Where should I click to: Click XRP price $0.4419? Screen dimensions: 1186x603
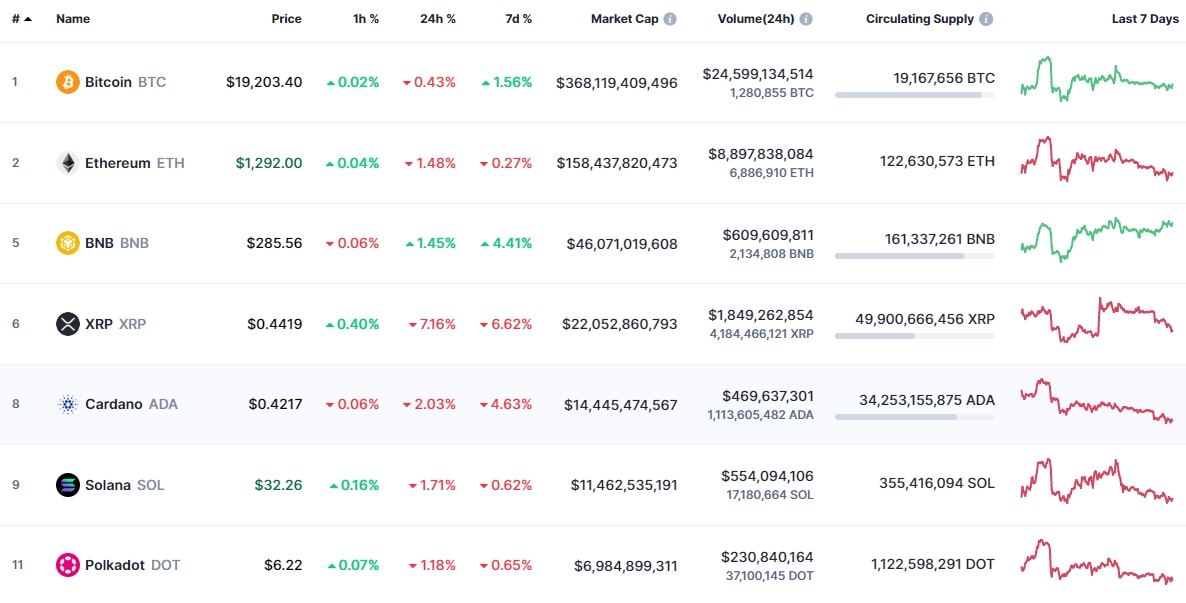point(275,324)
